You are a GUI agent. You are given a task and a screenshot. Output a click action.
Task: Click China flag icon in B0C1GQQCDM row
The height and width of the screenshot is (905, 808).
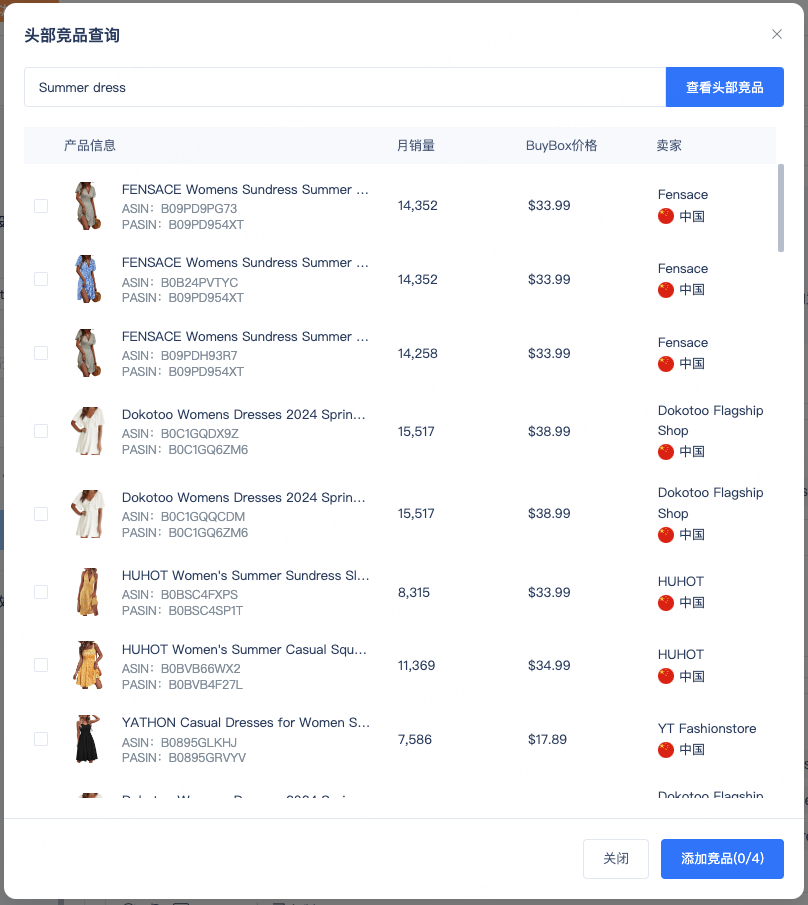(x=666, y=535)
